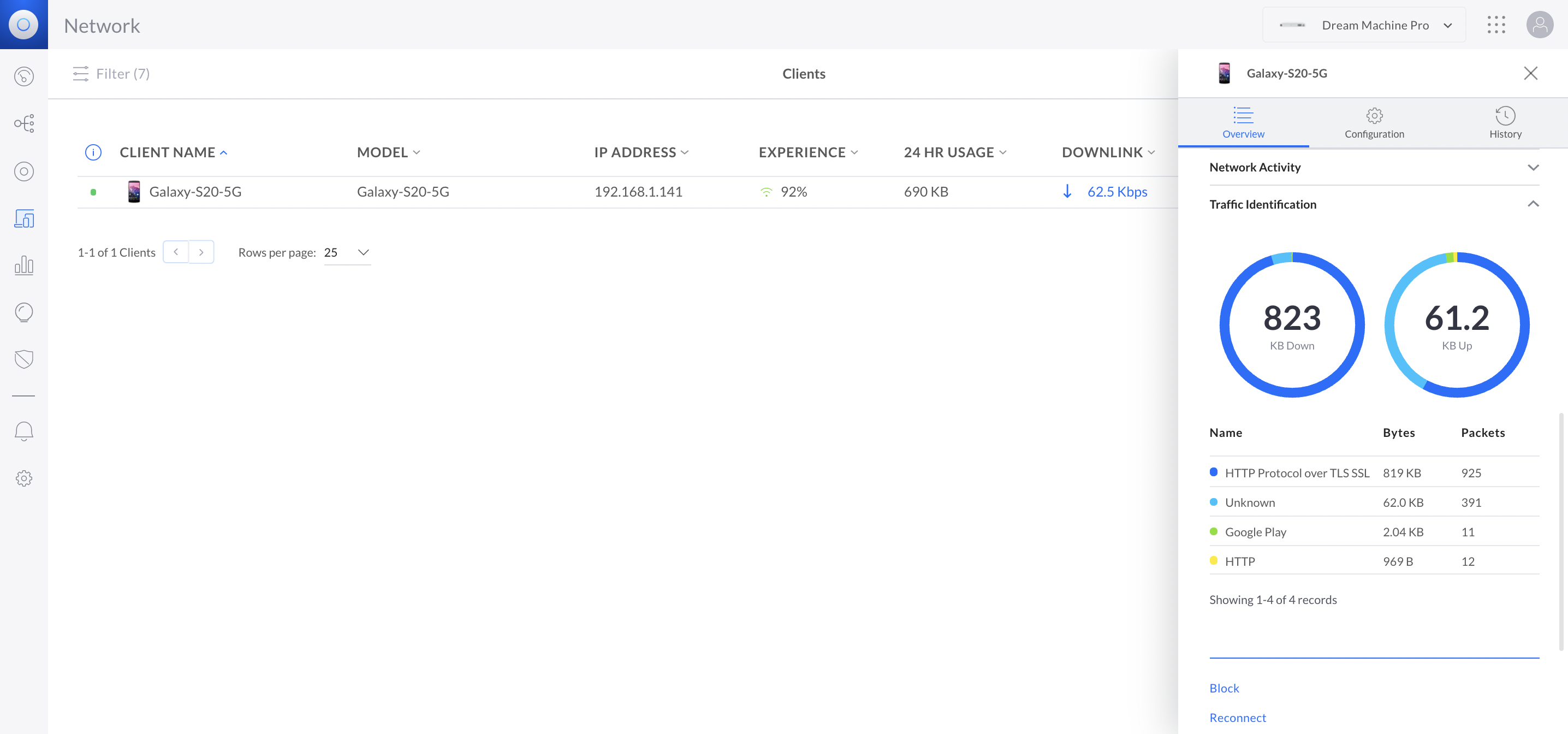Image resolution: width=1568 pixels, height=734 pixels.
Task: Open the Clients sidebar icon
Action: [x=23, y=218]
